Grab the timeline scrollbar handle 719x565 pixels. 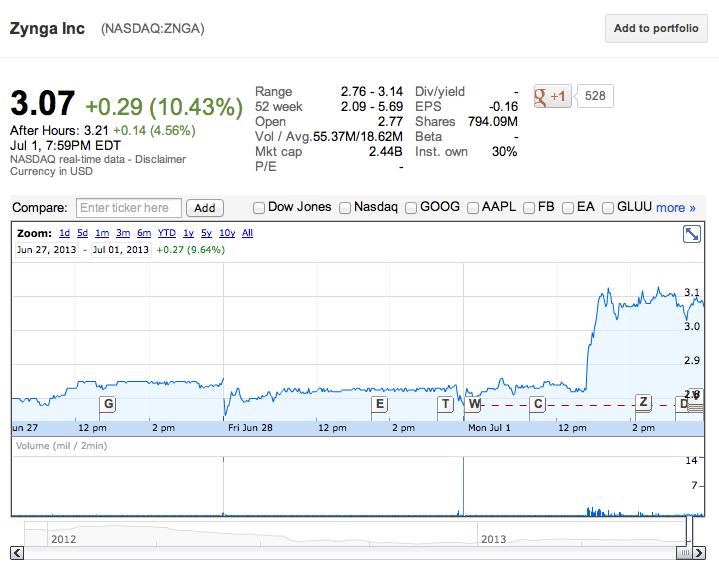pyautogui.click(x=685, y=553)
